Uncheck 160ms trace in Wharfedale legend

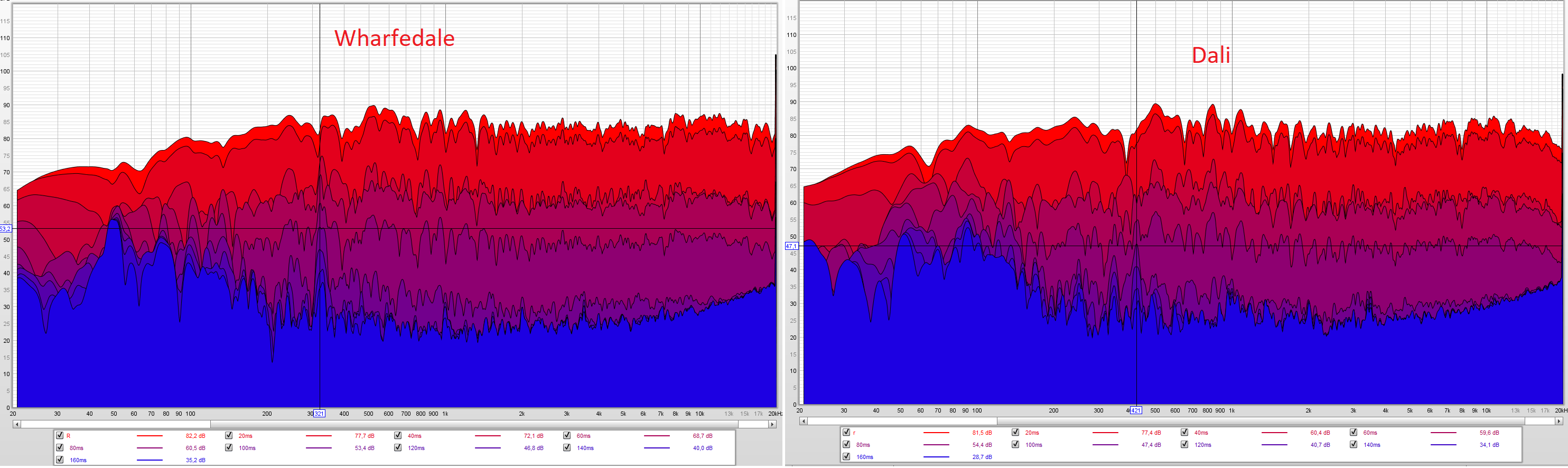(x=60, y=460)
